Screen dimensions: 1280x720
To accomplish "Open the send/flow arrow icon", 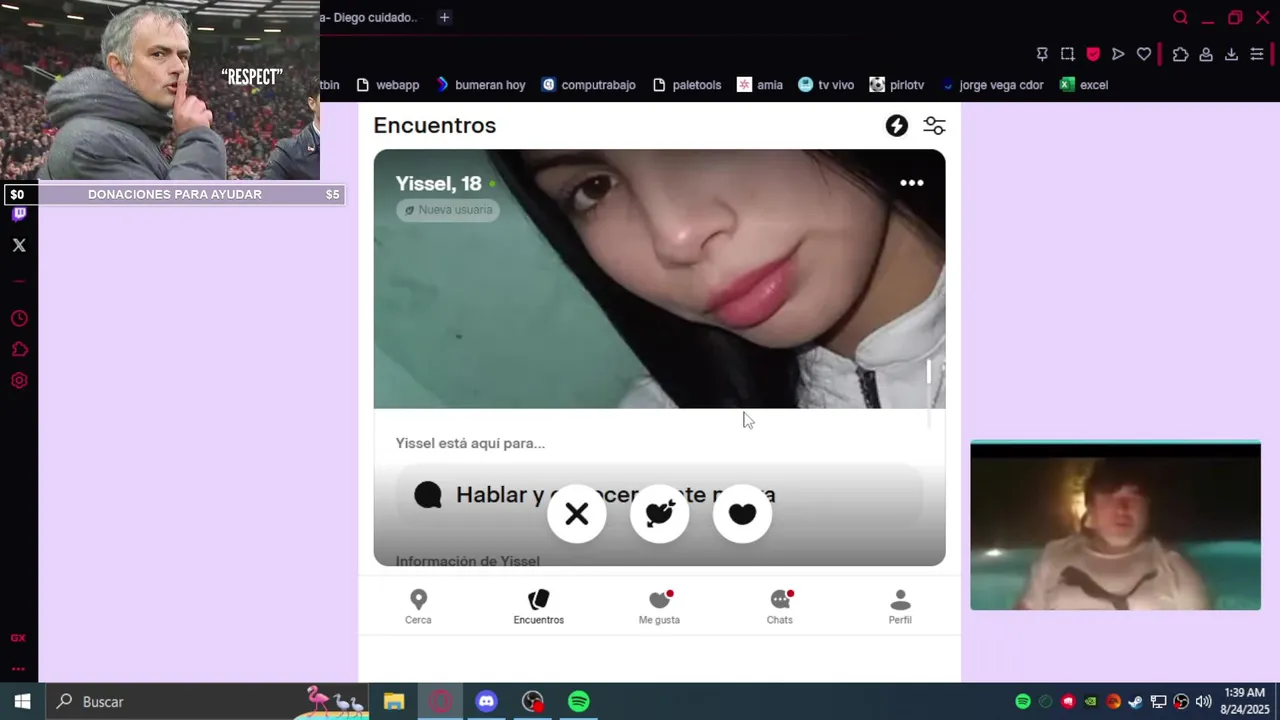I will click(x=1118, y=54).
